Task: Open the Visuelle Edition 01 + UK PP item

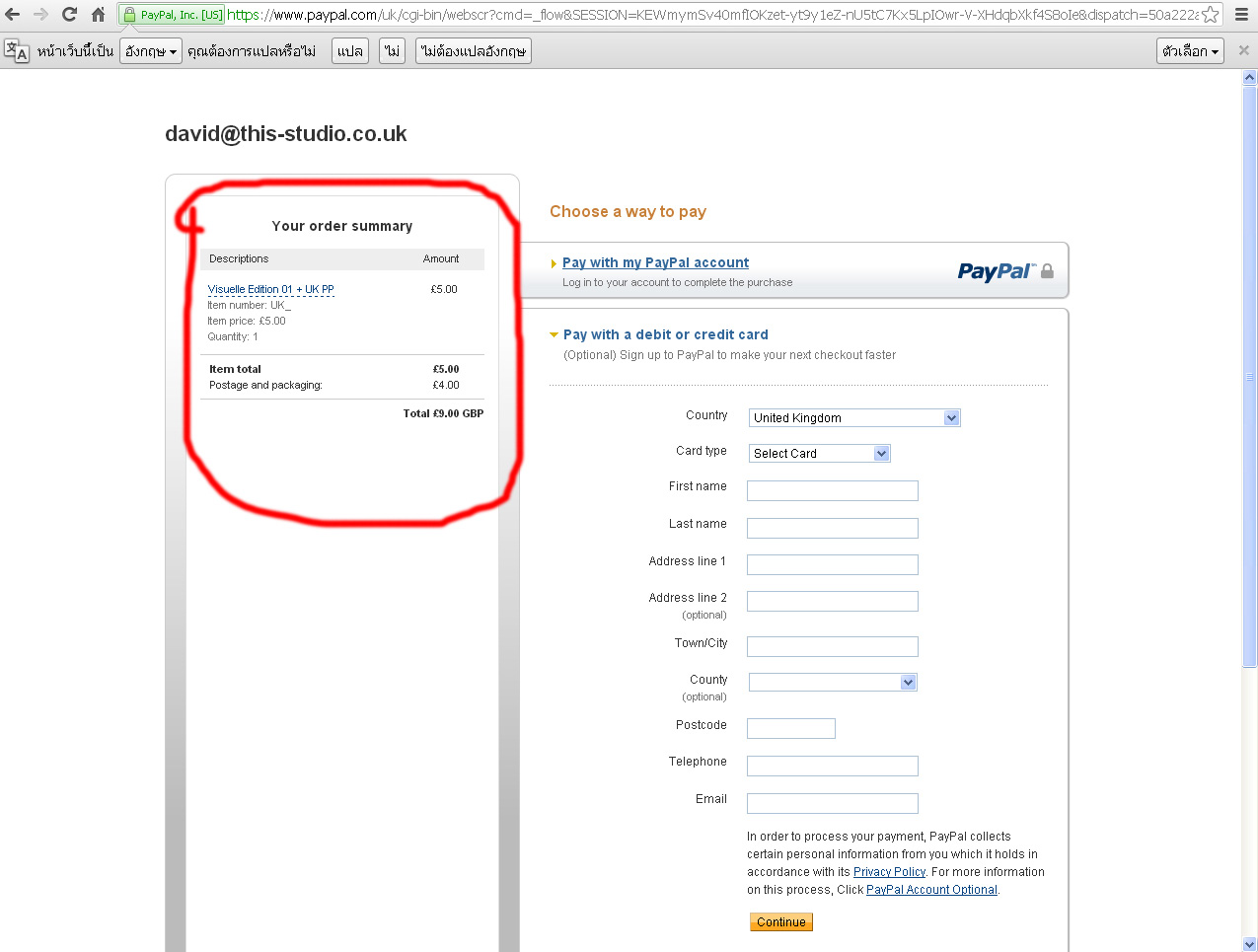Action: coord(270,289)
